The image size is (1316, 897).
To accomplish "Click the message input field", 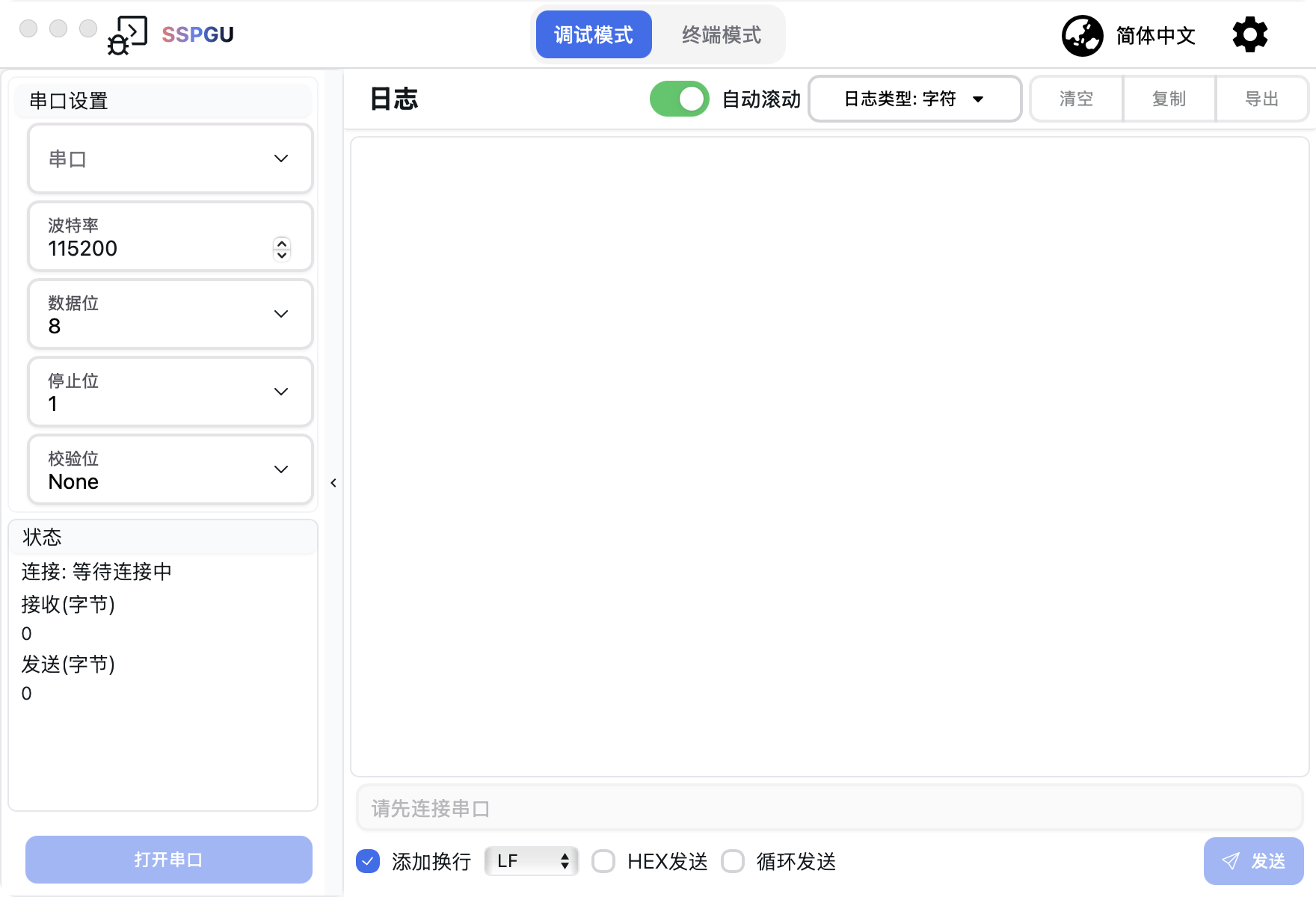I will [x=829, y=808].
